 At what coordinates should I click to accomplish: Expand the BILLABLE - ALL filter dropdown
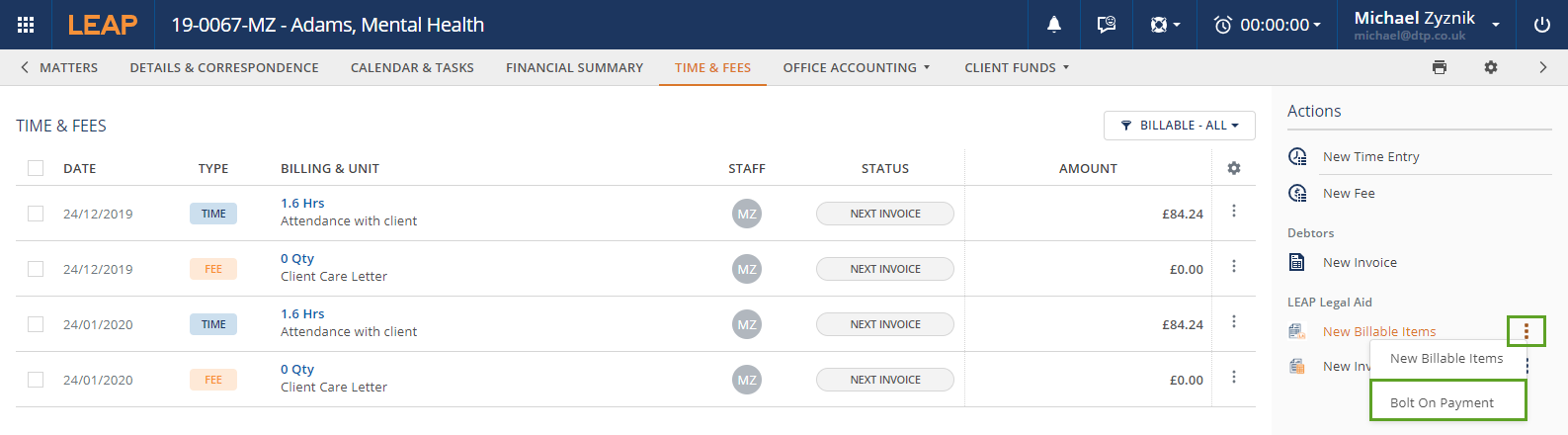pos(1179,126)
